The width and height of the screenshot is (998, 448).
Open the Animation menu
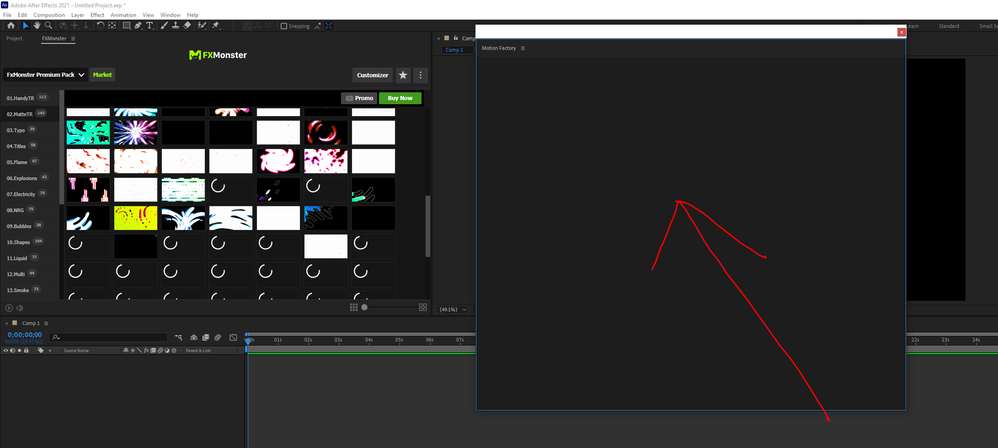(123, 15)
